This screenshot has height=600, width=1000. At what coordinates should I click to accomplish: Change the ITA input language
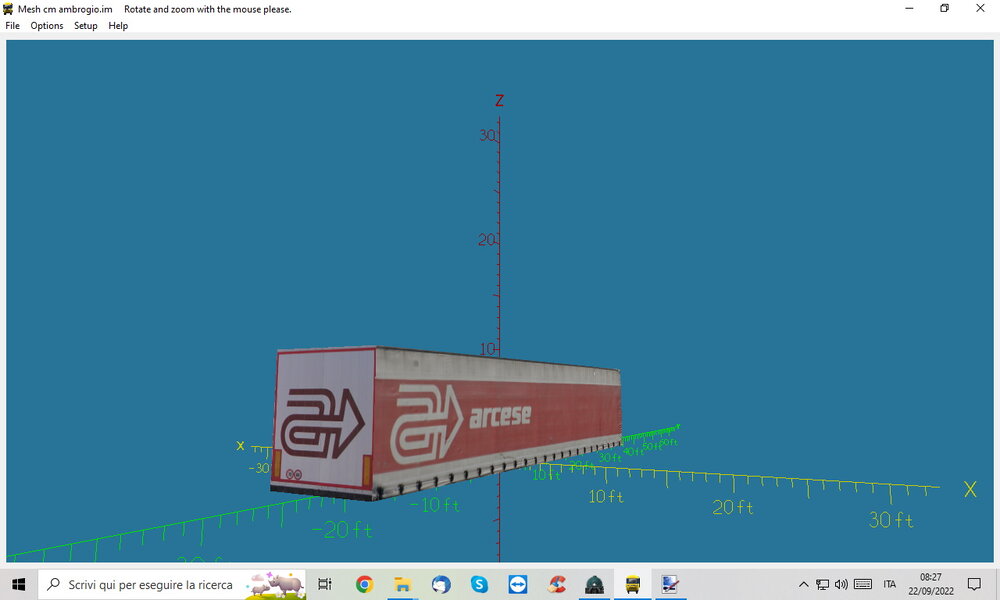[x=890, y=584]
